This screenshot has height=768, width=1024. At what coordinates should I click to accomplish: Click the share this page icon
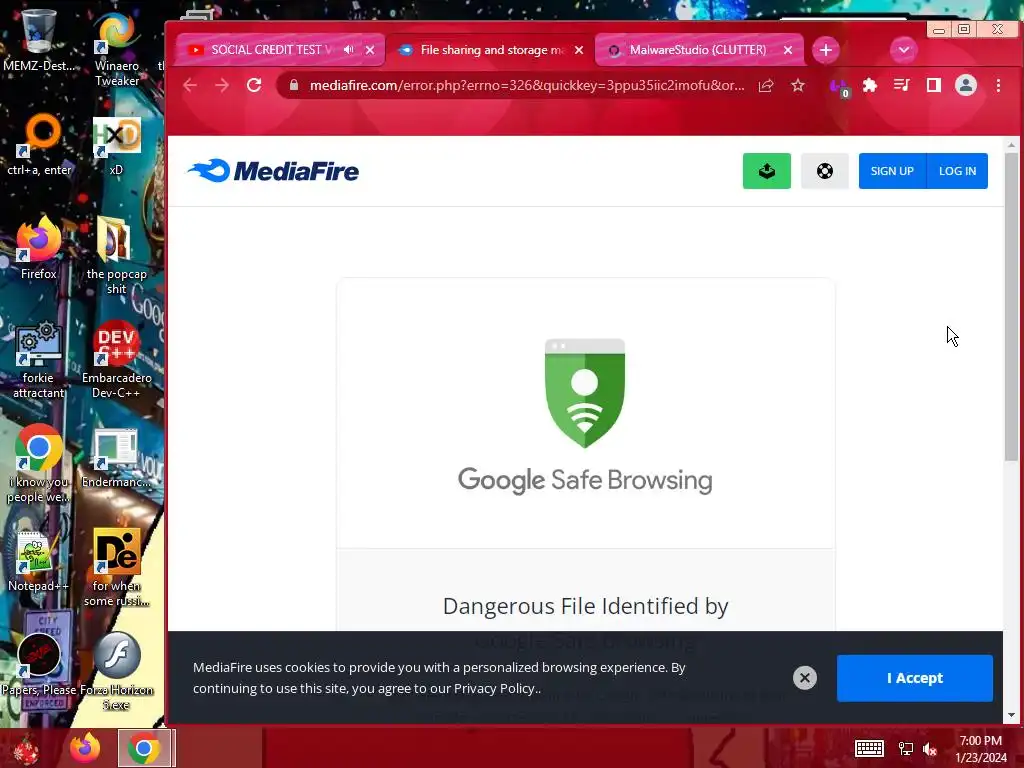[766, 85]
